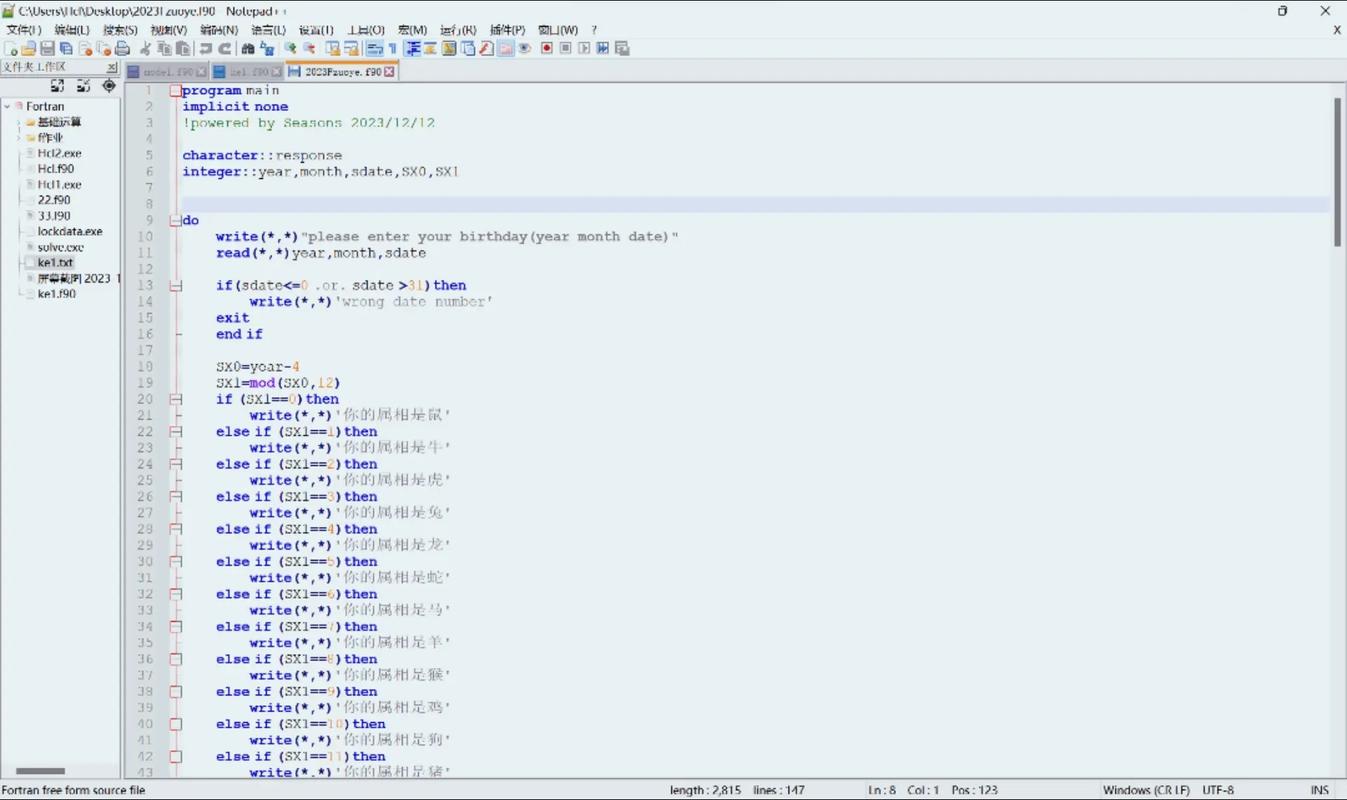Click the folder panel horizontal scrollbar
Screen dimensions: 1347x800
[x=40, y=771]
